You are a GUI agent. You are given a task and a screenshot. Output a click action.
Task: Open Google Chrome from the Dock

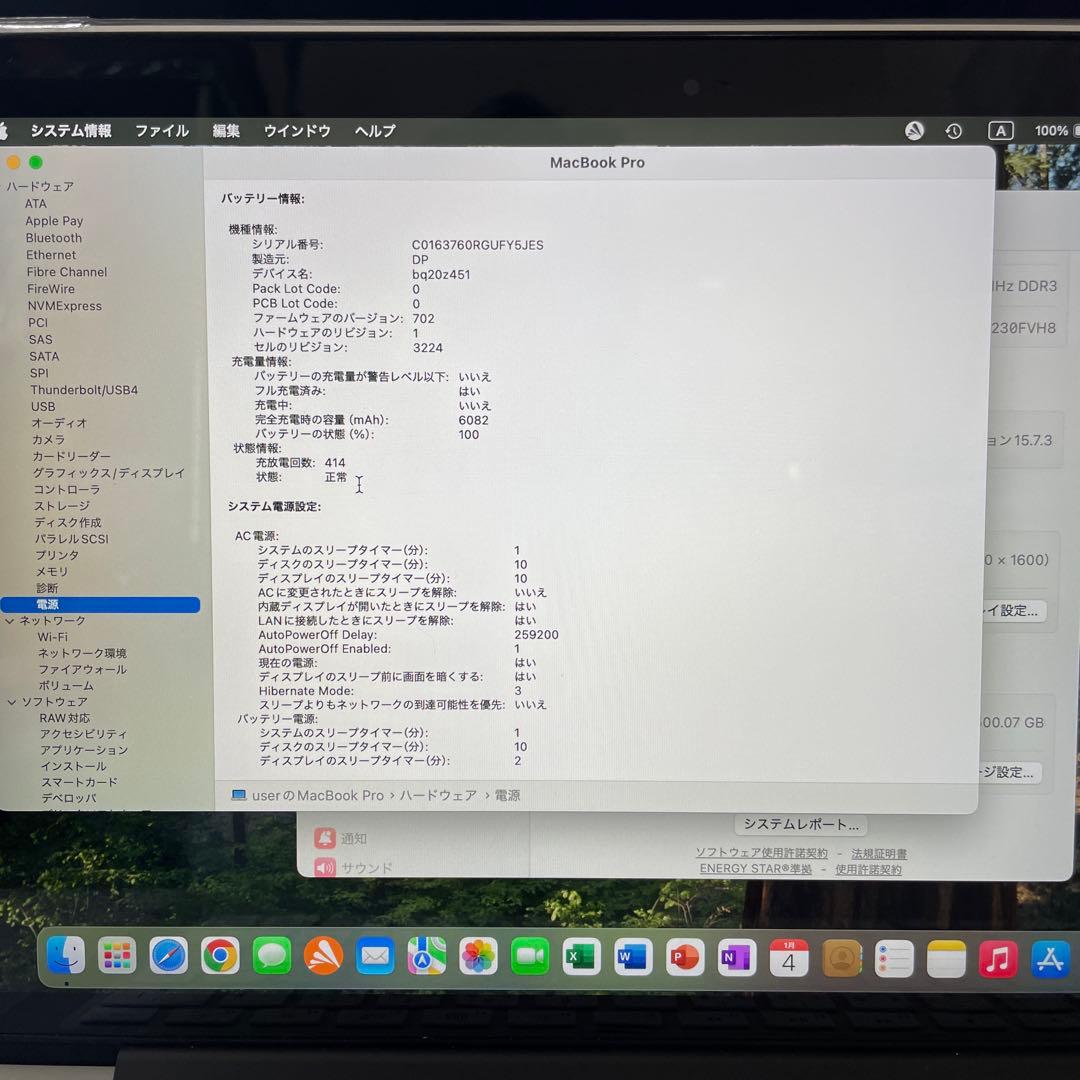(222, 957)
